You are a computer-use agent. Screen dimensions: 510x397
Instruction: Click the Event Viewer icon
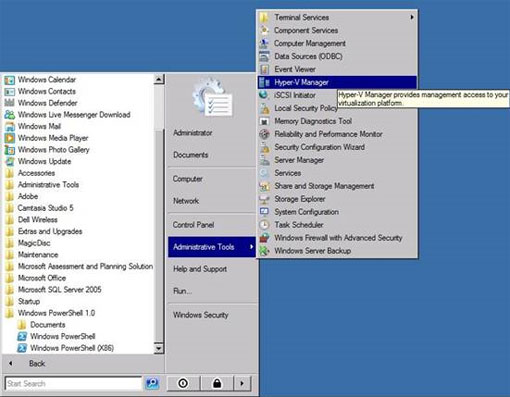coord(264,69)
